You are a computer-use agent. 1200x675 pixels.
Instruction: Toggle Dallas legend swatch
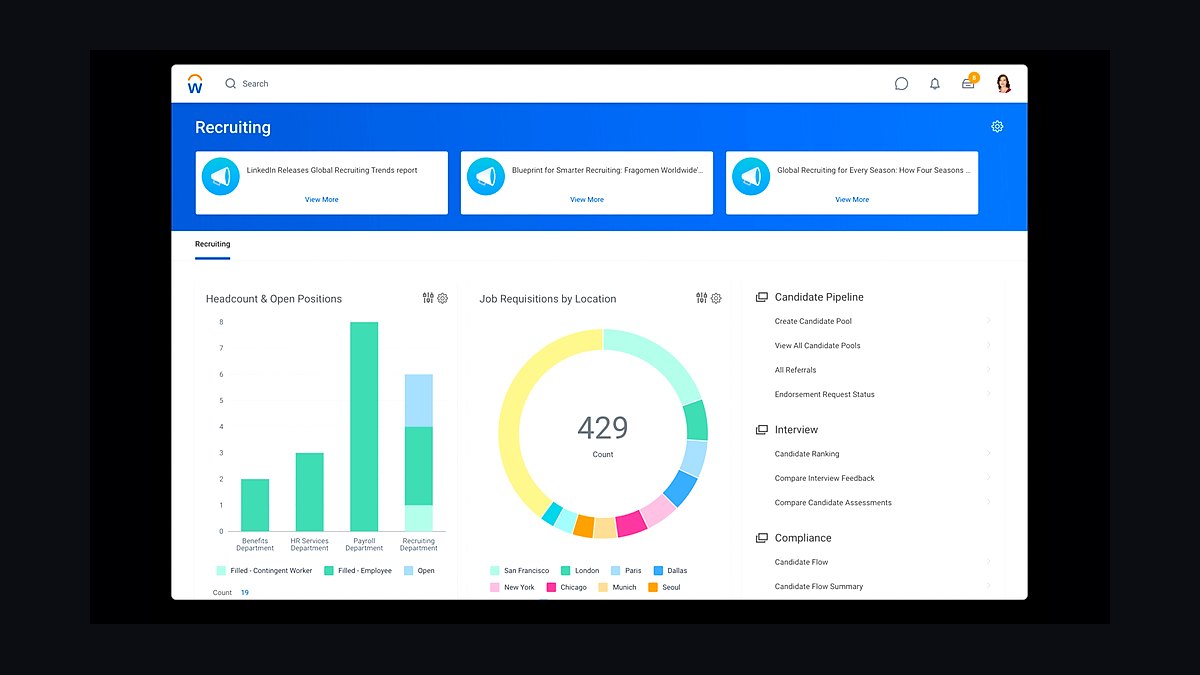coord(658,571)
